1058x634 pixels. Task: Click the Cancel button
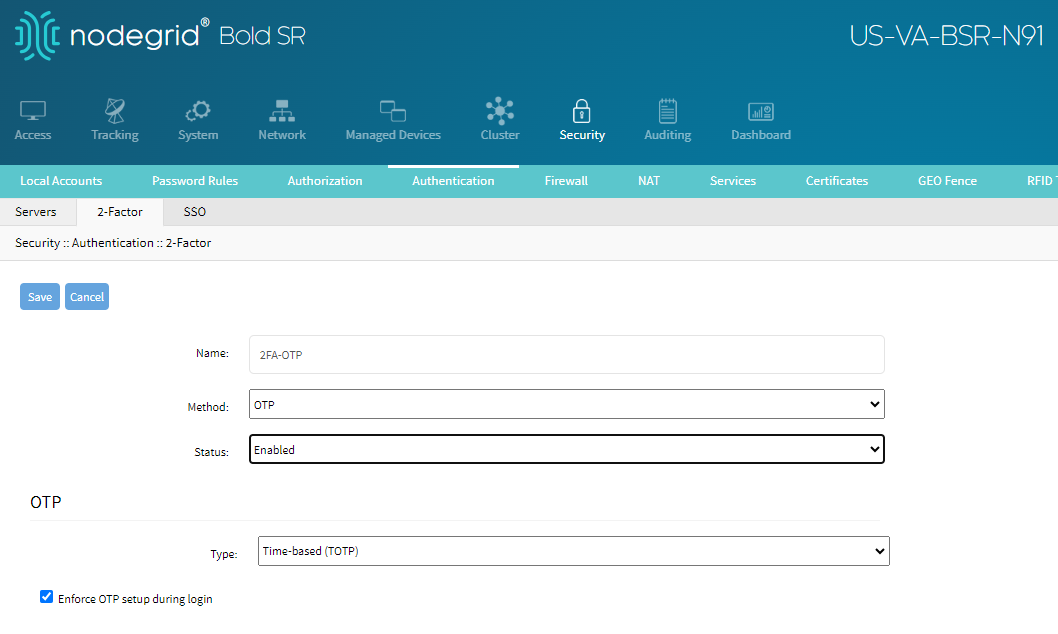coord(87,297)
